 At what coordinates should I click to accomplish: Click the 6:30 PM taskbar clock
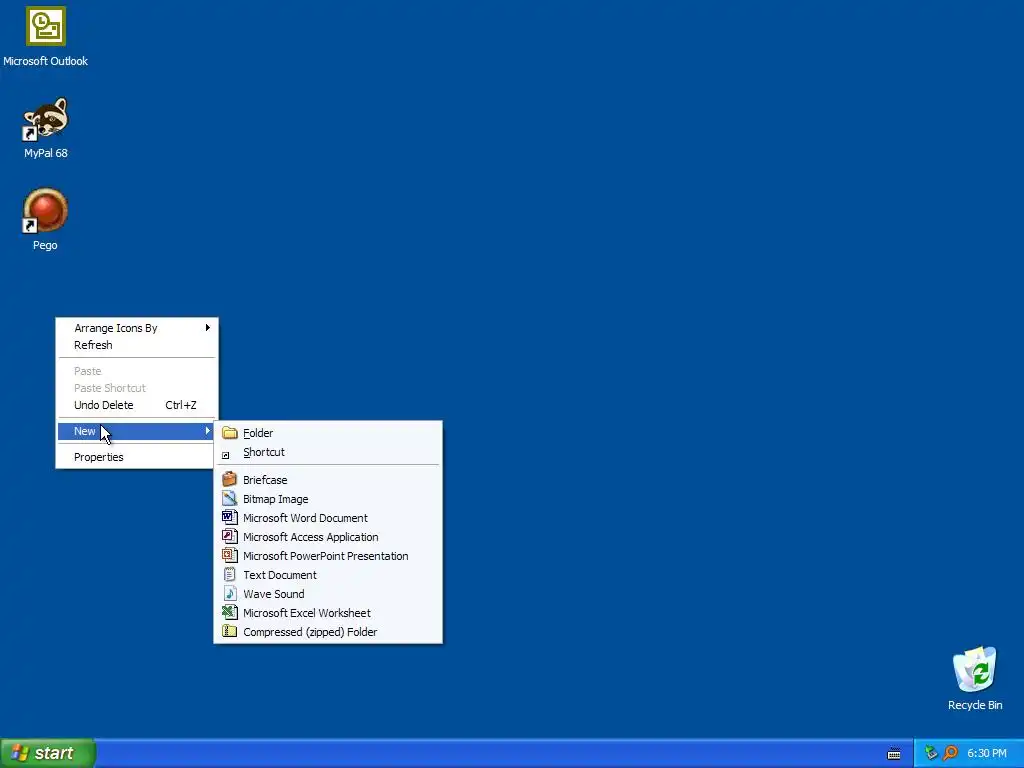pyautogui.click(x=987, y=753)
